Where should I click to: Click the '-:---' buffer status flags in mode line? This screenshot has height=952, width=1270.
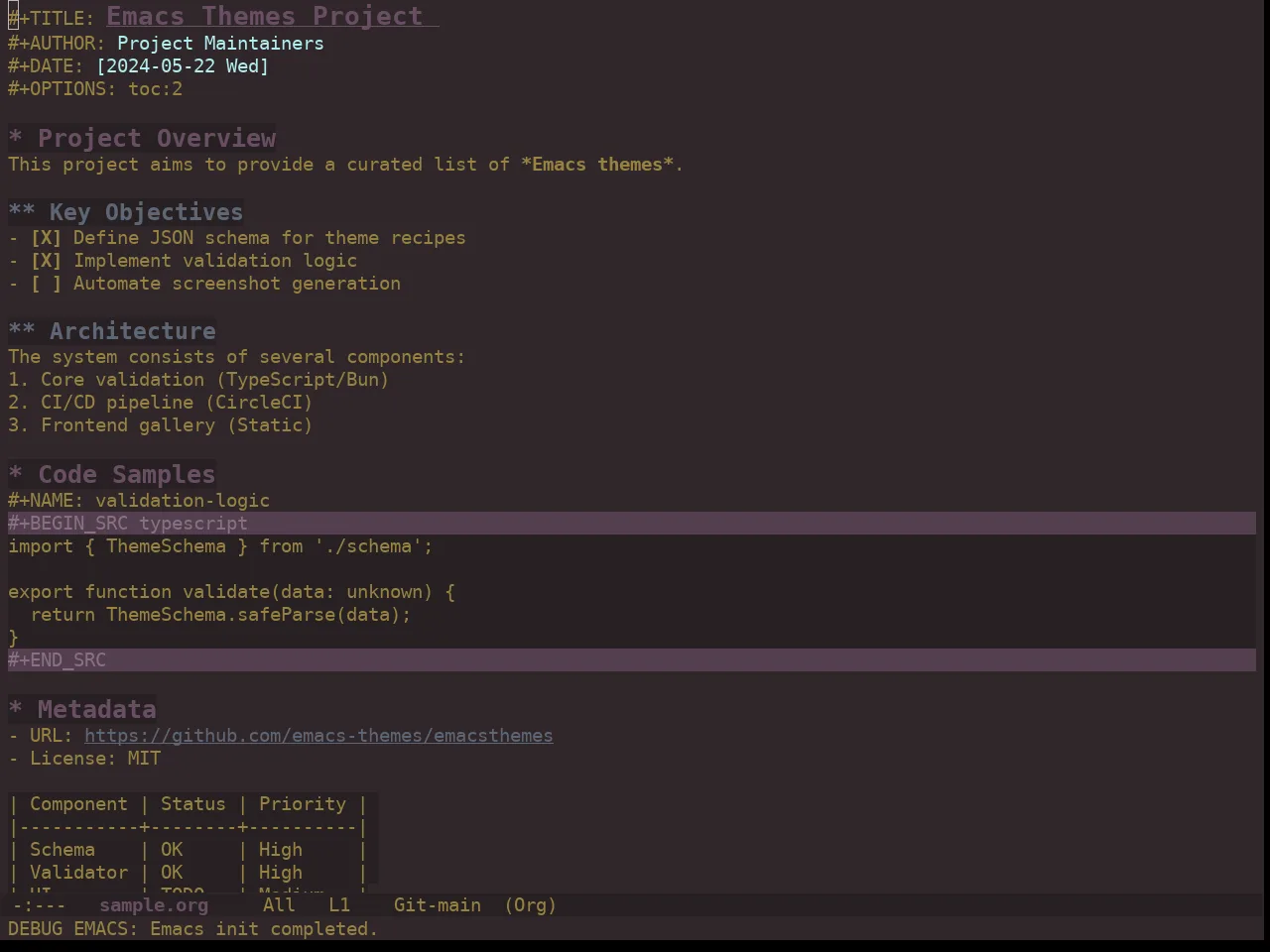click(39, 905)
